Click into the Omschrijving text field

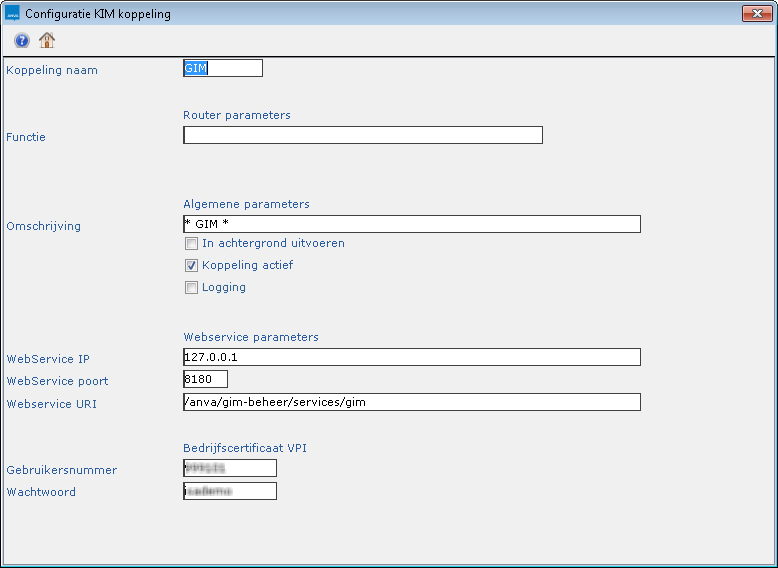411,225
